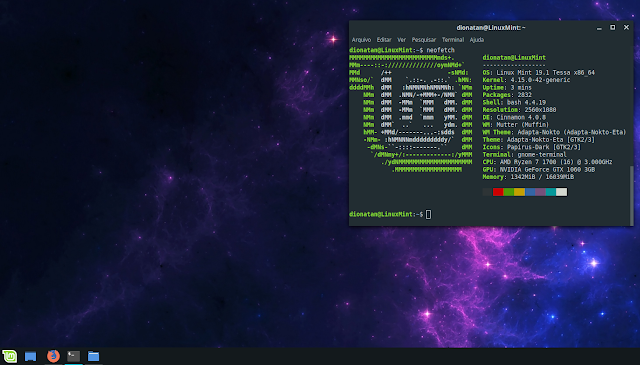Click the WM Theme: Adapta-Nokto line
640x365 pixels.
click(x=554, y=132)
